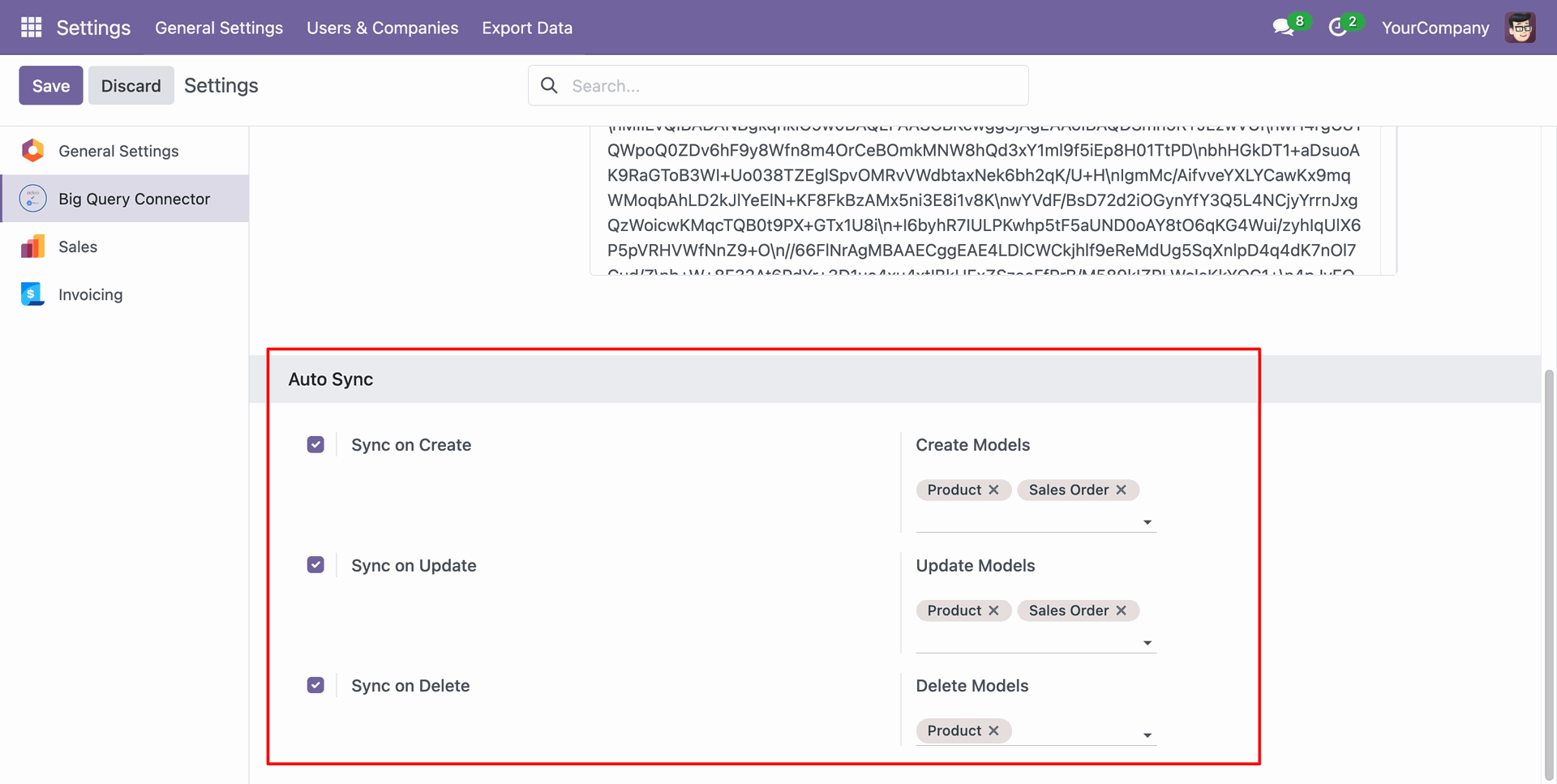Select the Big Query Connector icon
Screen dimensions: 1557x784
(x=32, y=199)
